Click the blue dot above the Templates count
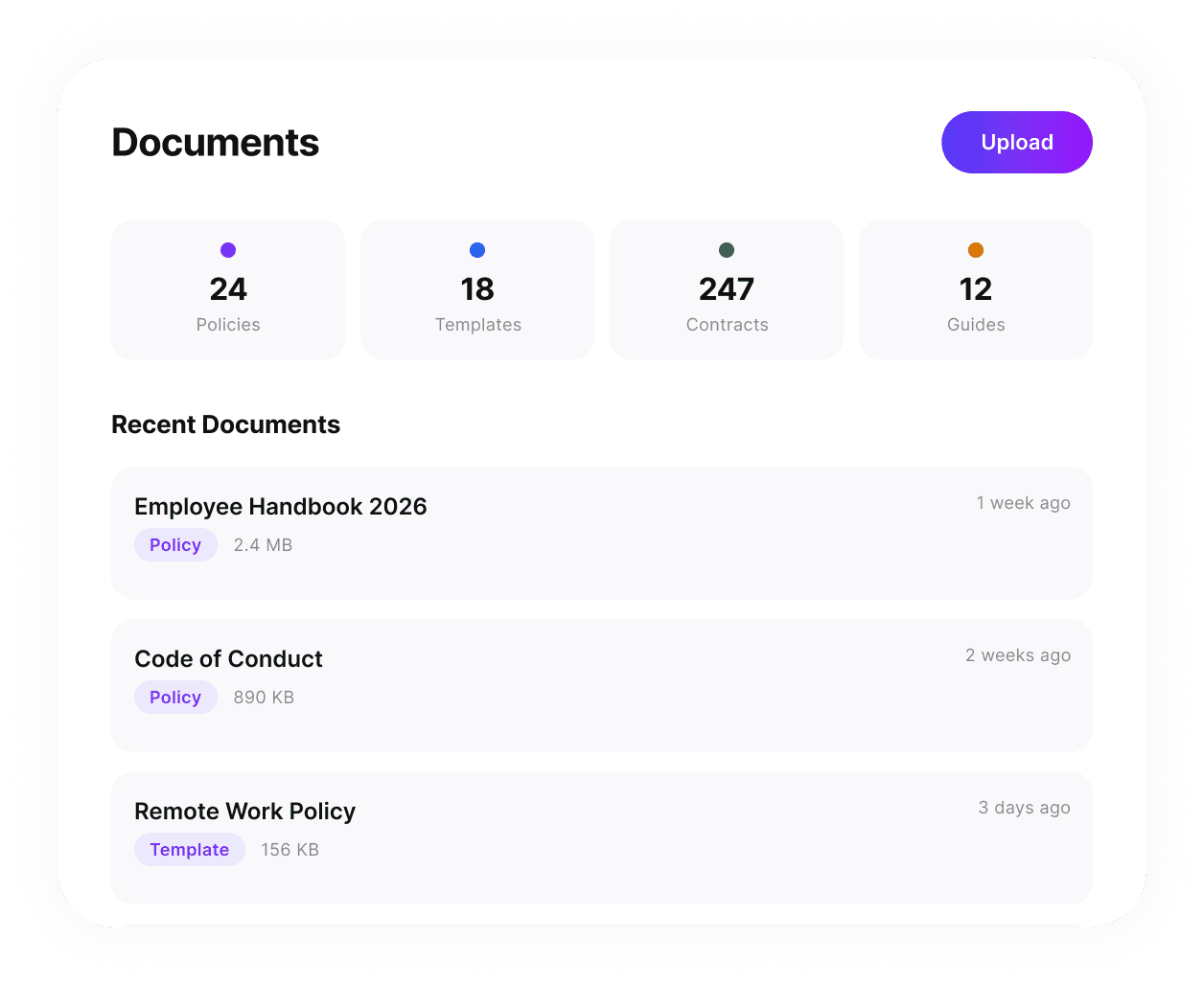Viewport: 1204px width, 985px height. pos(476,249)
